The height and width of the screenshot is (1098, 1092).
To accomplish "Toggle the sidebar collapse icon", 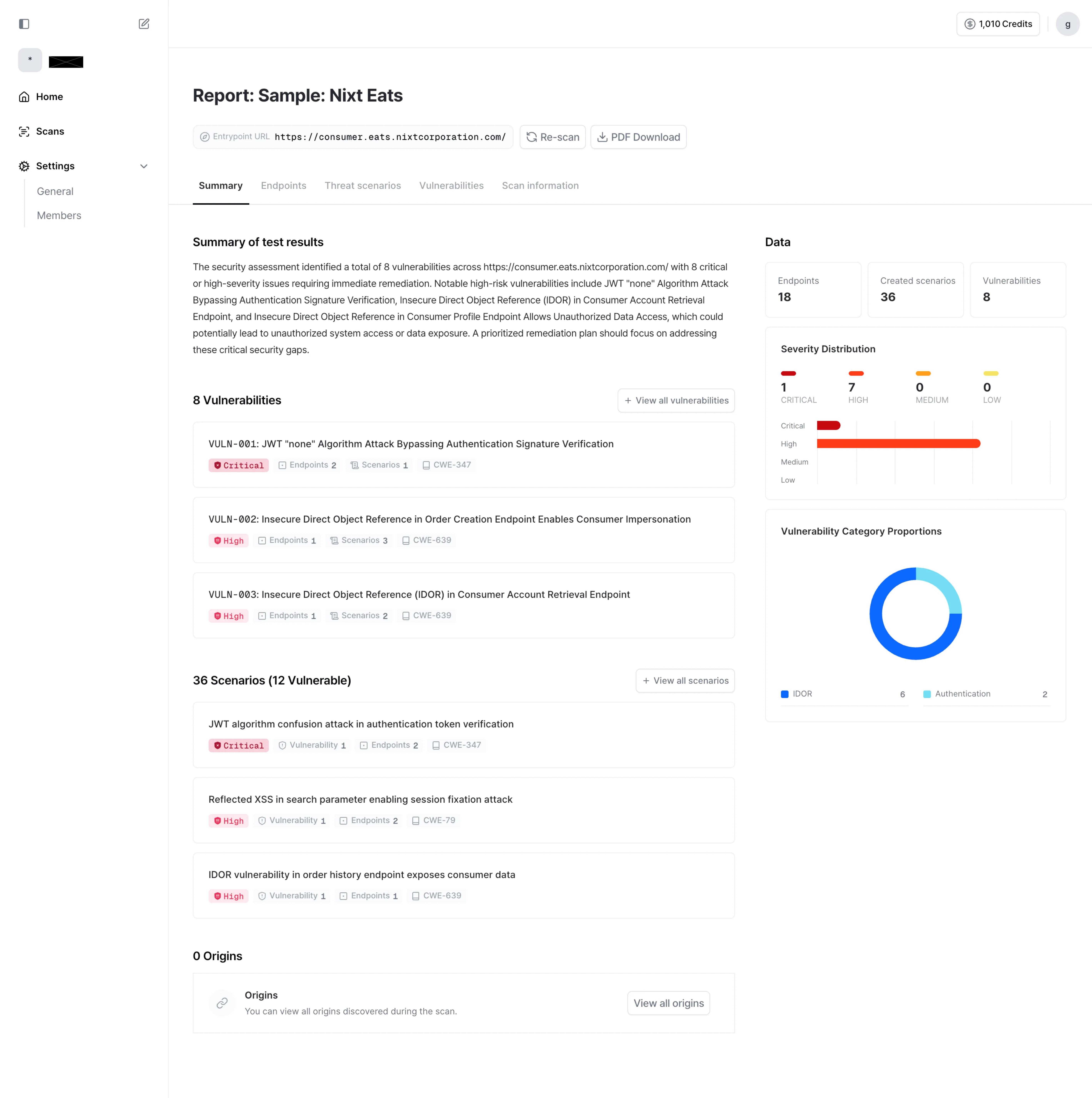I will point(24,24).
